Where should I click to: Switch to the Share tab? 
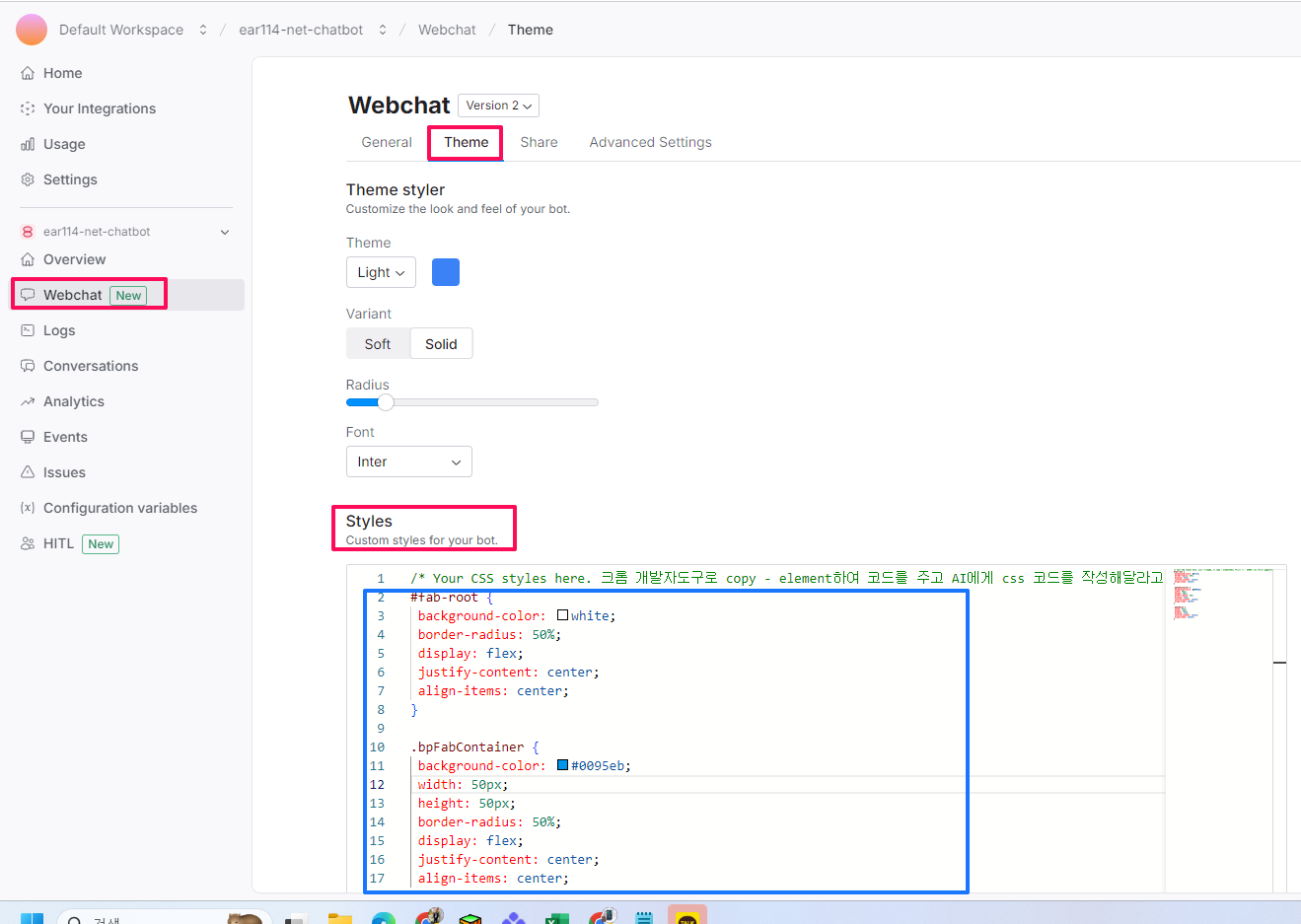click(x=539, y=142)
